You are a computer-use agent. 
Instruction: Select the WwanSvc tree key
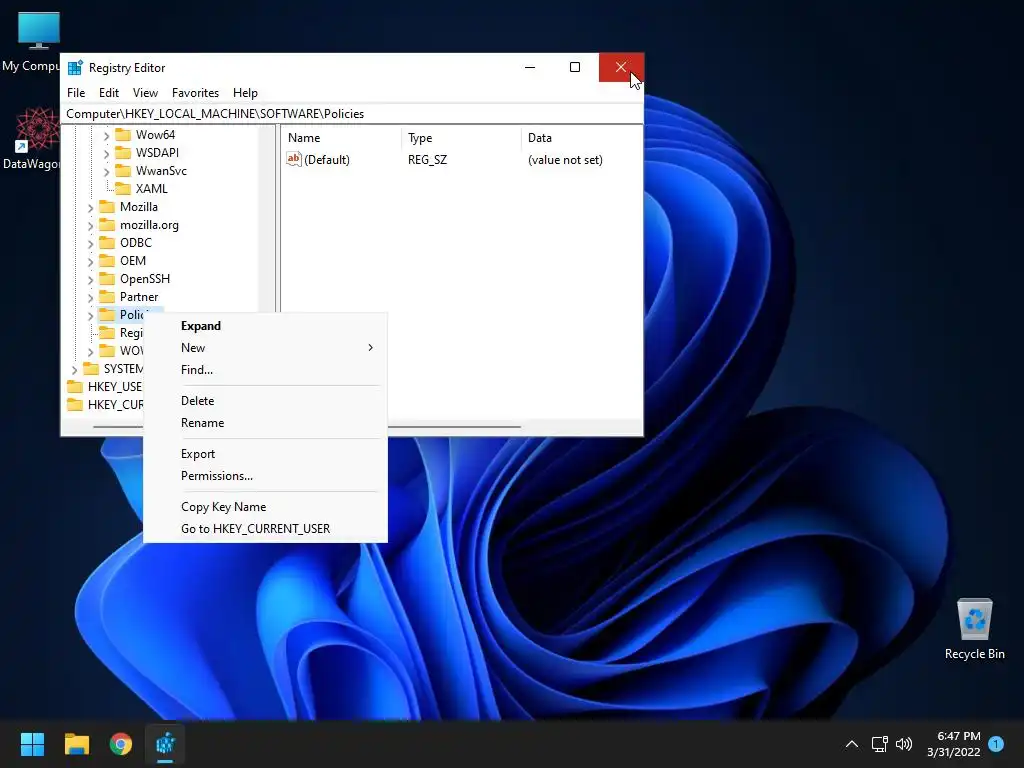161,170
